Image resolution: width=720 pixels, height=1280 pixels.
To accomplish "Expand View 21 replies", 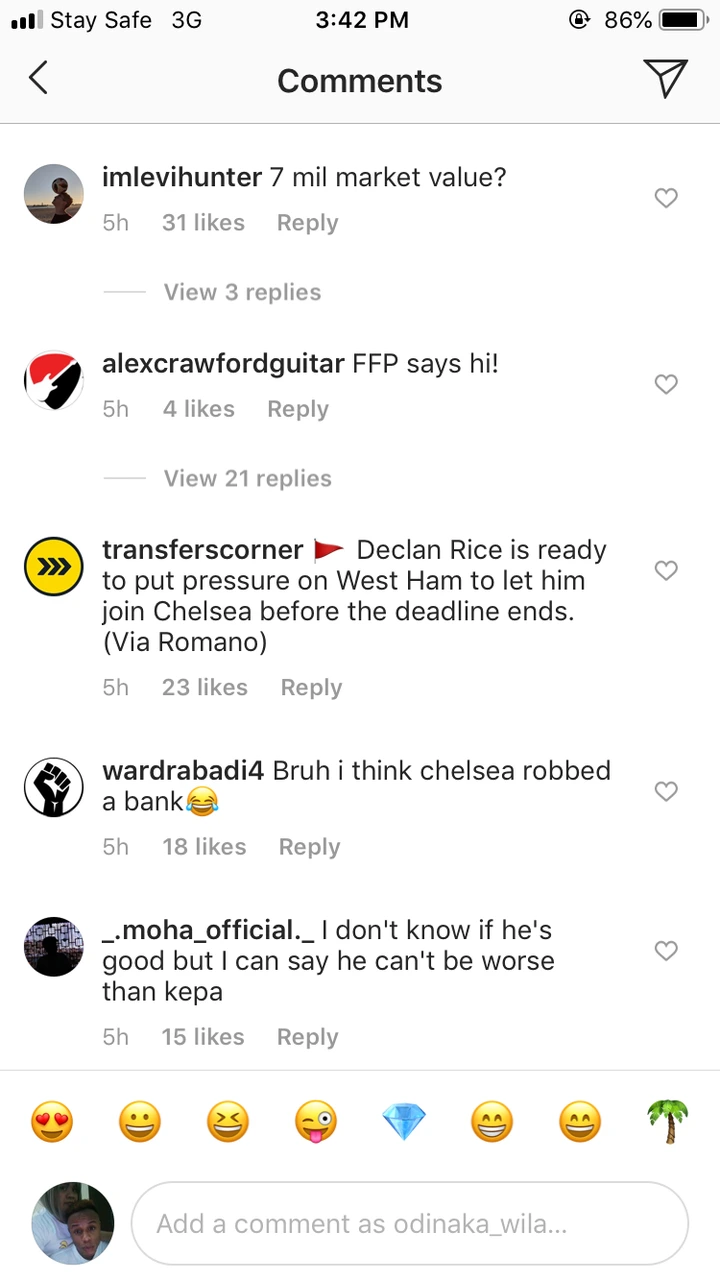I will click(248, 478).
